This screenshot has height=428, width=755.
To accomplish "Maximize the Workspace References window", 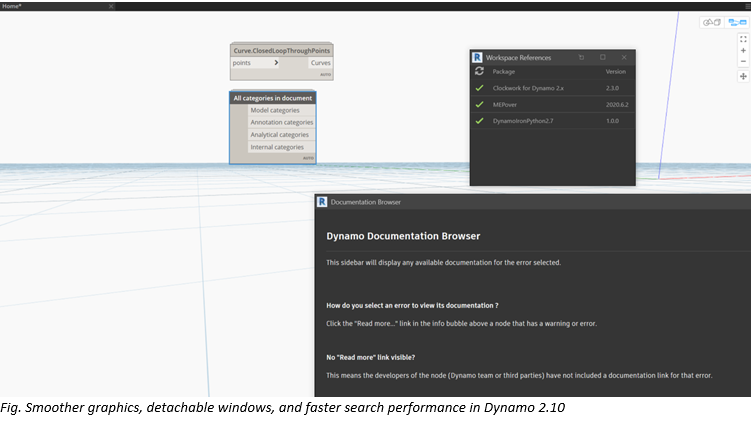I will [602, 57].
